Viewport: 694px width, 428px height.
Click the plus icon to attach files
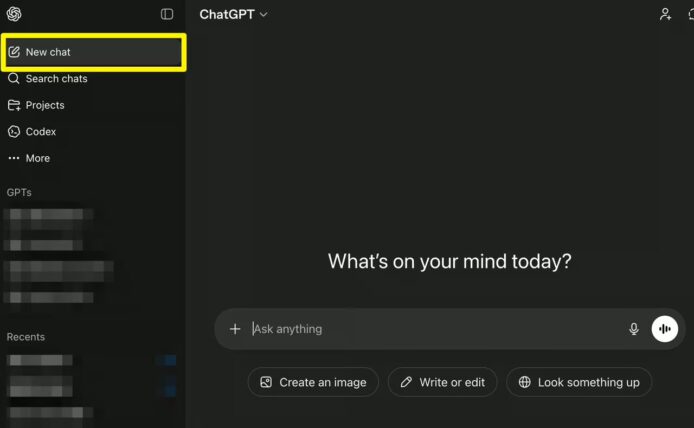pyautogui.click(x=235, y=329)
